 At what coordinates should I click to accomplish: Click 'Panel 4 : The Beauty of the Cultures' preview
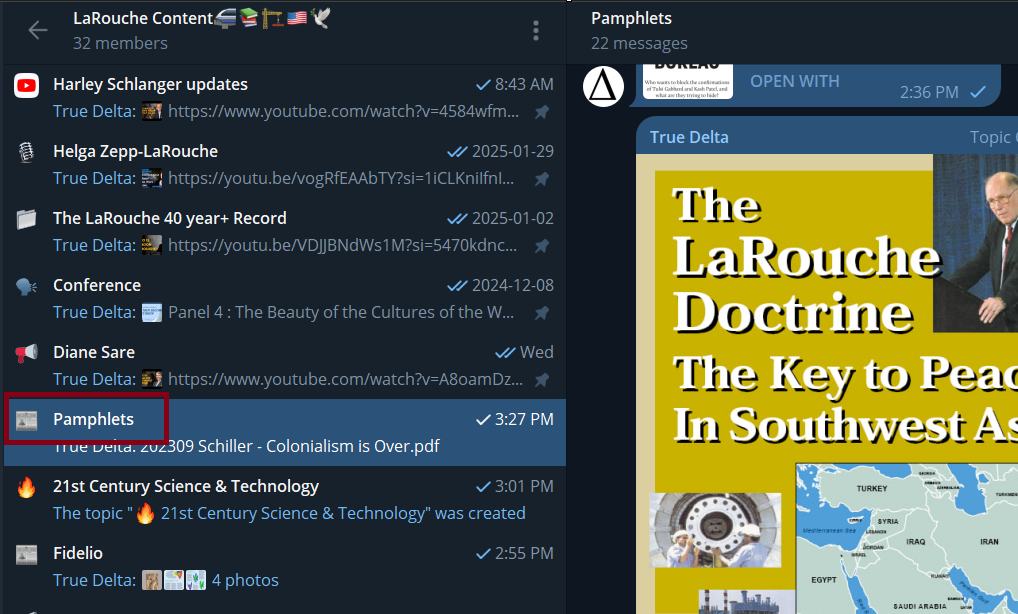click(341, 312)
